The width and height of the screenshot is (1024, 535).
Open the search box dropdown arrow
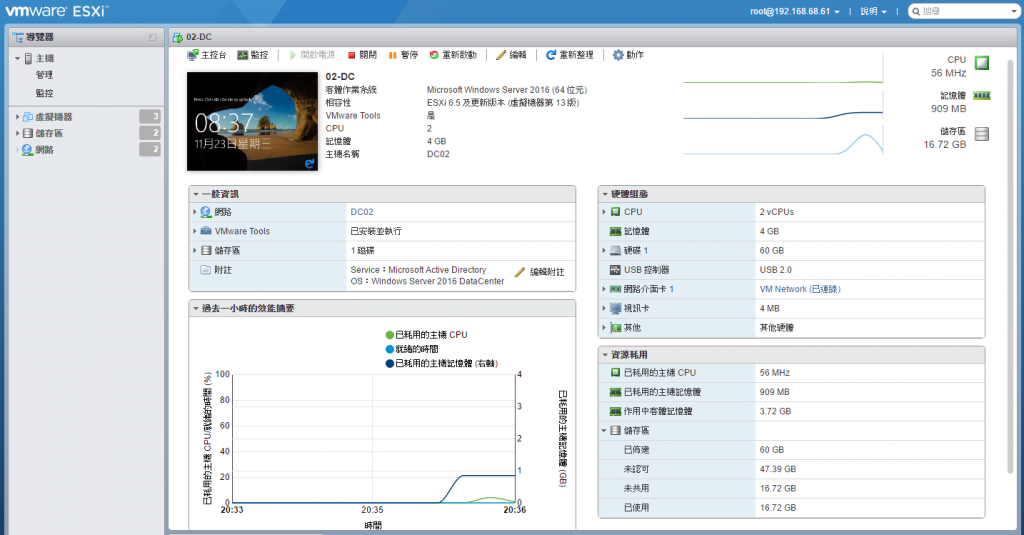[x=1014, y=12]
